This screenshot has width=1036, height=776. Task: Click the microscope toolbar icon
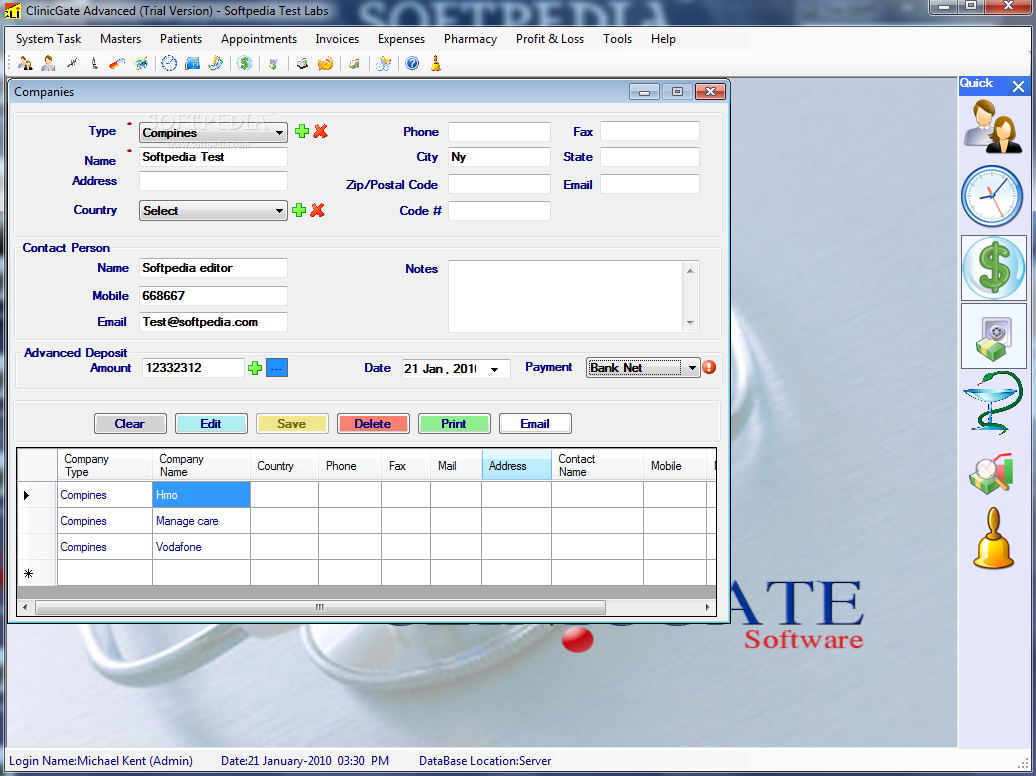[94, 63]
